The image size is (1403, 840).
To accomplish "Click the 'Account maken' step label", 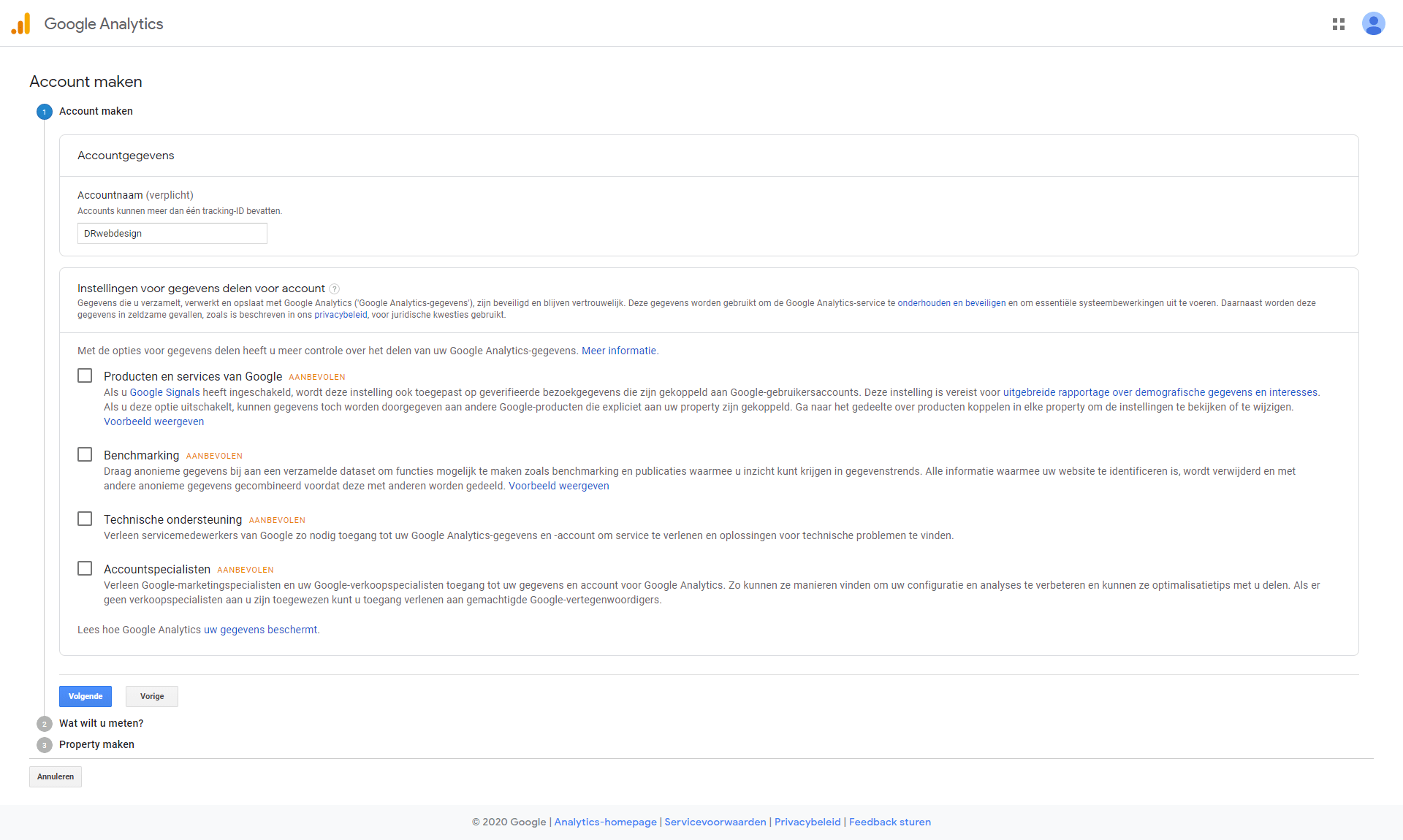I will point(96,111).
